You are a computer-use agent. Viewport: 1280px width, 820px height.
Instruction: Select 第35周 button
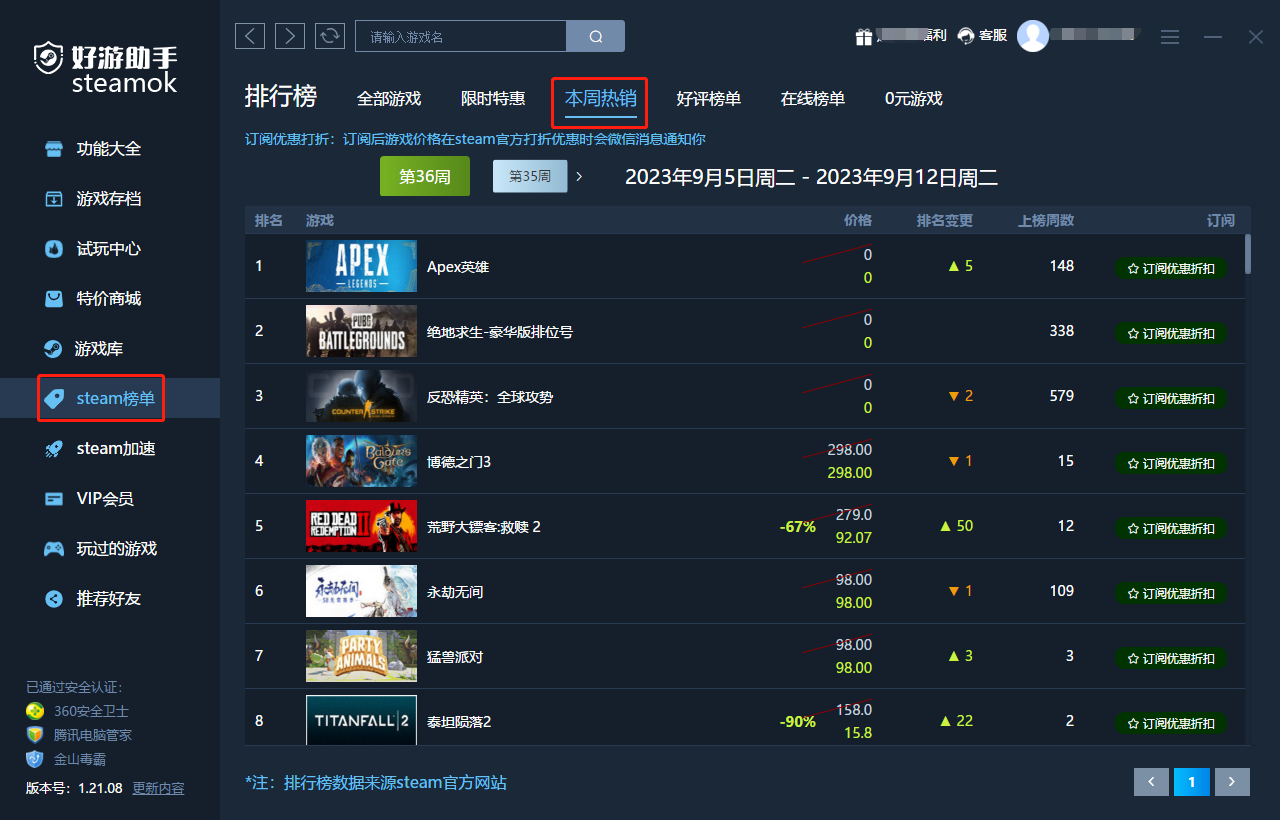[x=530, y=176]
